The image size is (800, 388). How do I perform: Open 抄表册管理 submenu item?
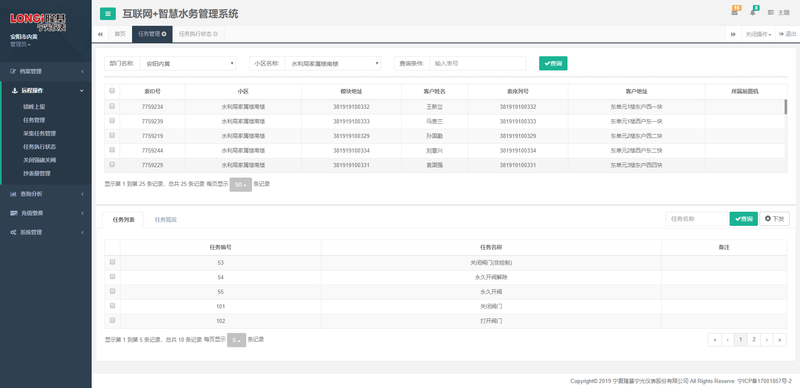click(37, 173)
